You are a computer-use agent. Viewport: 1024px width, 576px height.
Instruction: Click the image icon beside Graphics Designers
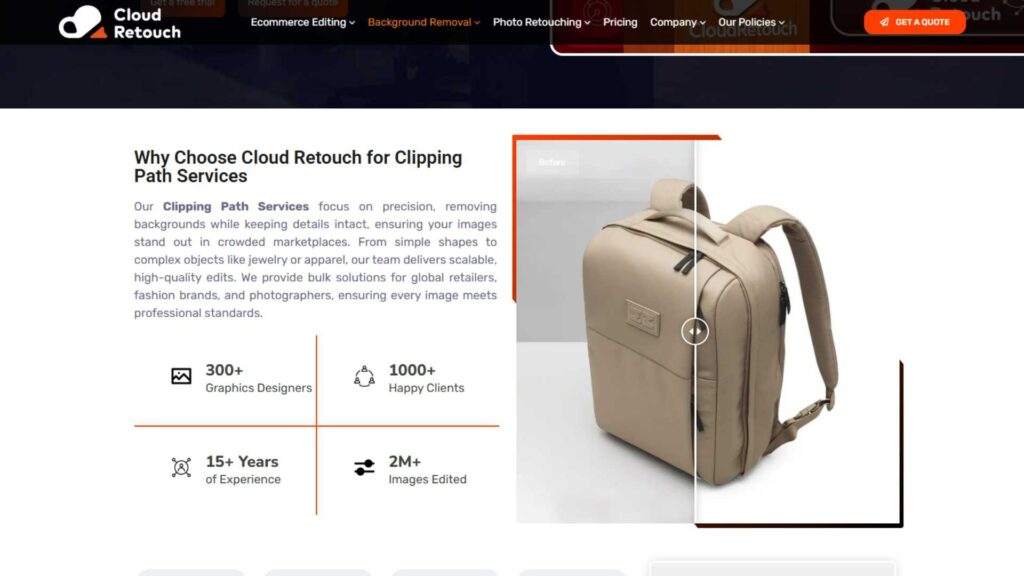tap(181, 376)
